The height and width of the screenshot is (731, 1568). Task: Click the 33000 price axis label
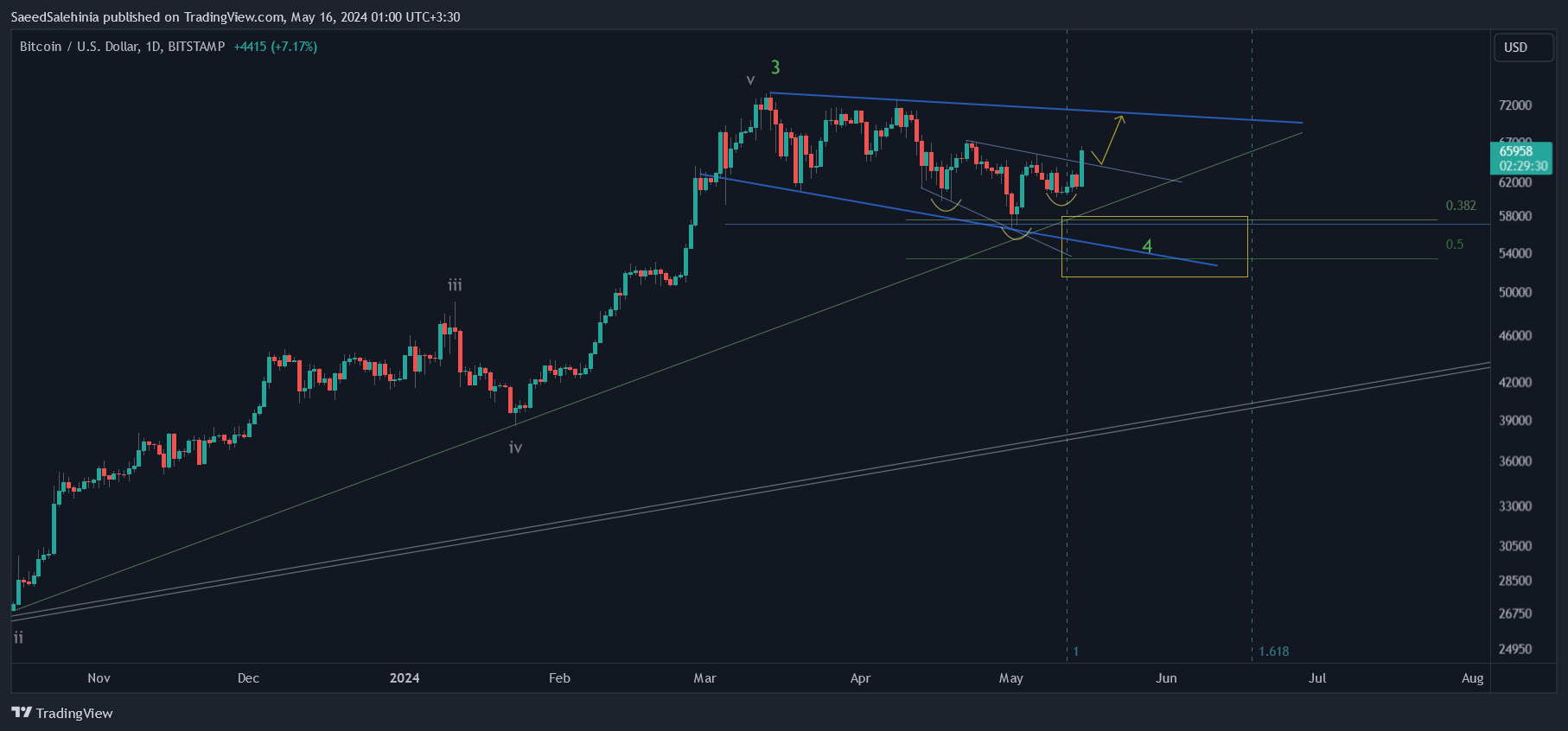pyautogui.click(x=1515, y=506)
